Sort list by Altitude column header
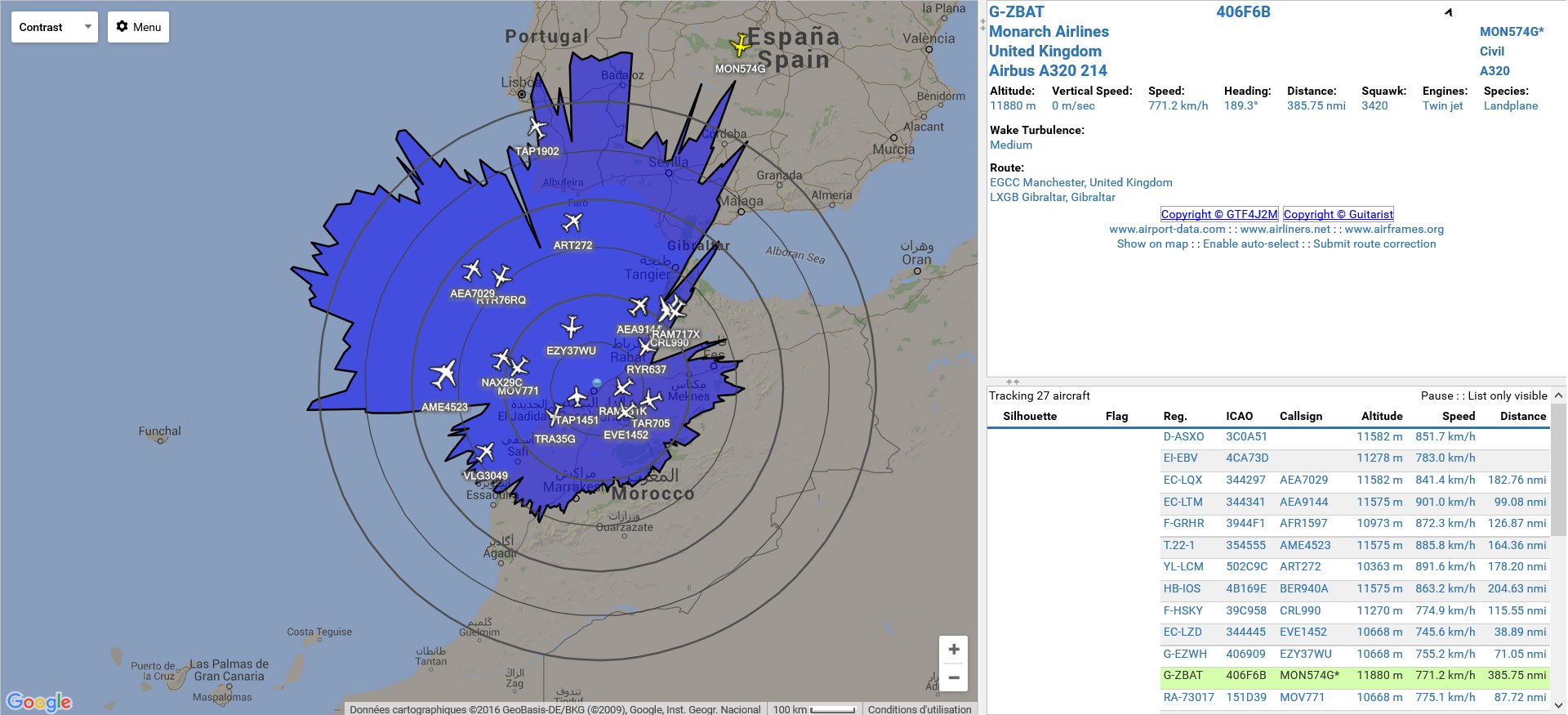 click(x=1382, y=416)
